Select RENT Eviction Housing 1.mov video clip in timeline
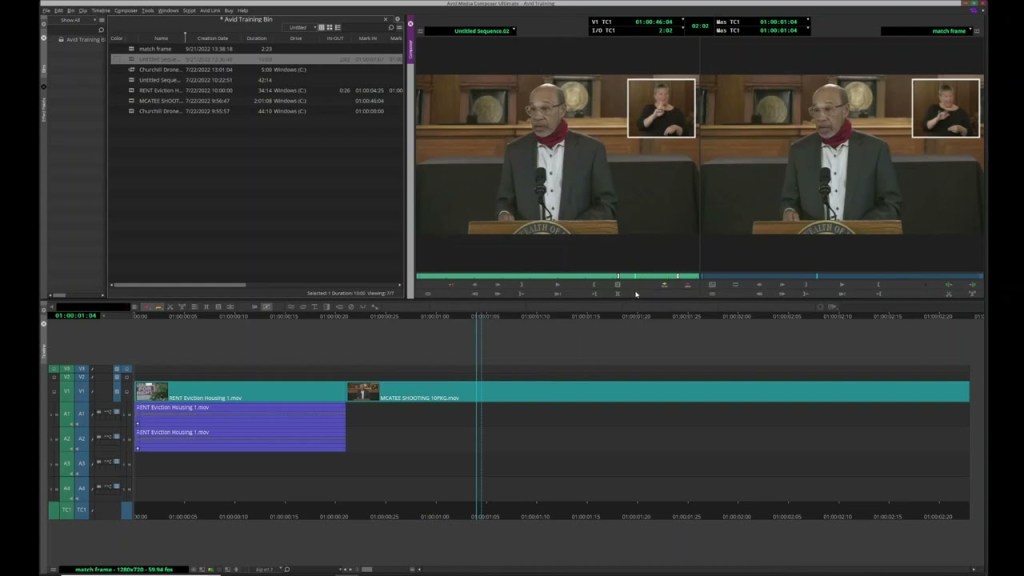 coord(240,392)
